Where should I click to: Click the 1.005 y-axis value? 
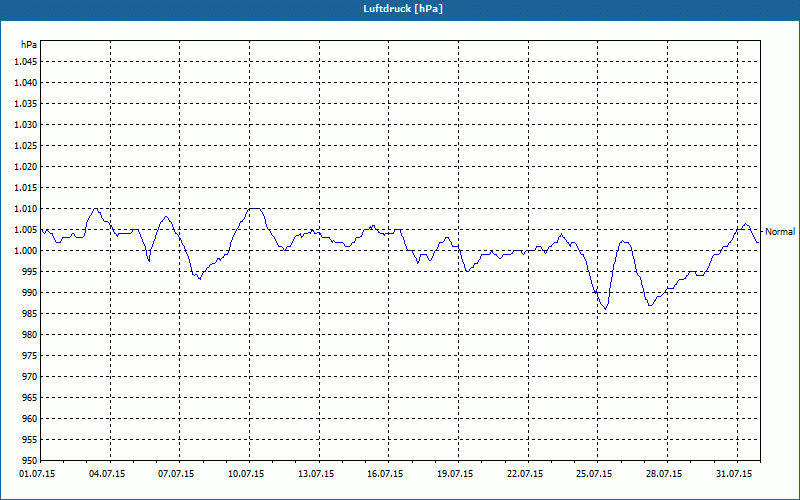26,230
